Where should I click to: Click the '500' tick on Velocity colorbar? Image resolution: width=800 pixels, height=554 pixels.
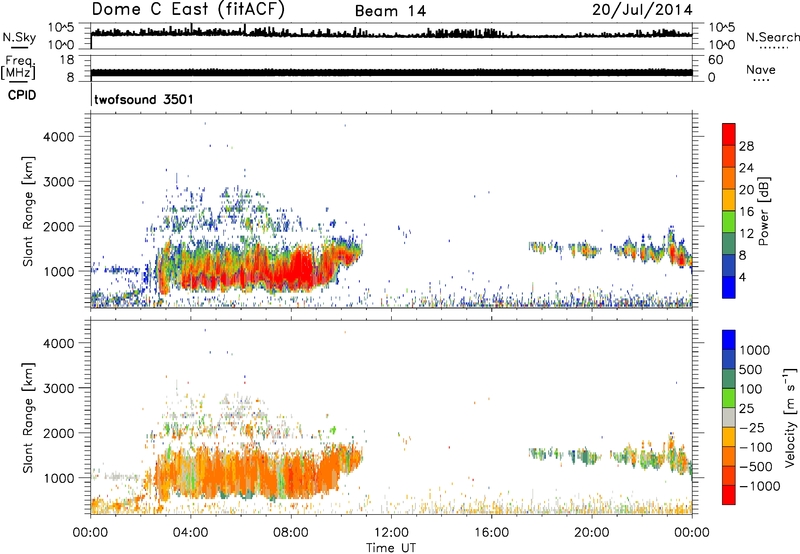coord(751,369)
